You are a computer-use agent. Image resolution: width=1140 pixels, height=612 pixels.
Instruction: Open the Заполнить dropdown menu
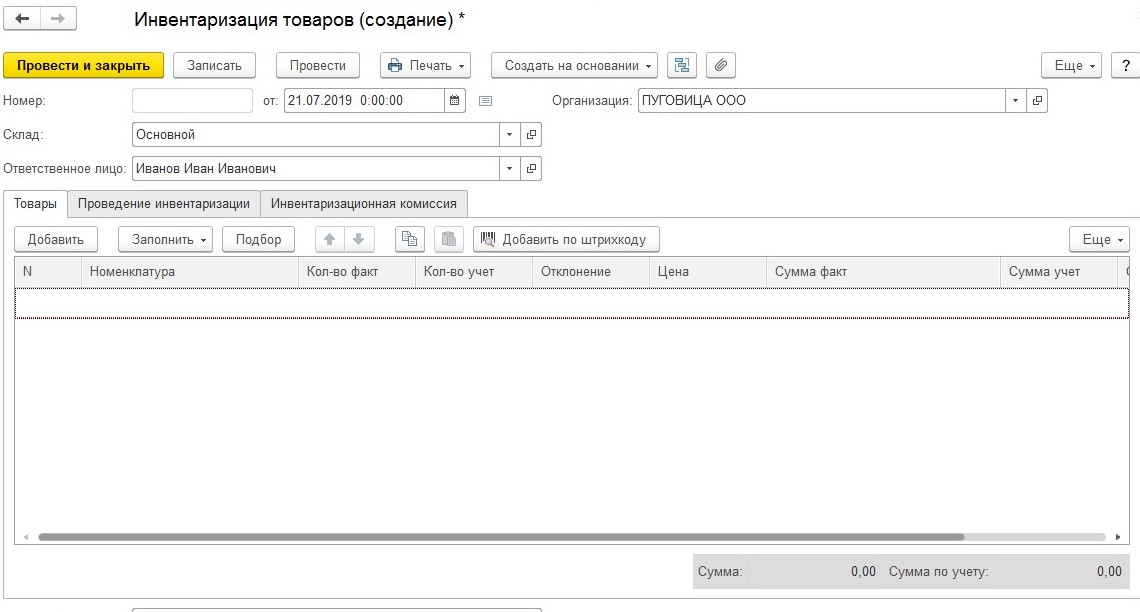(165, 239)
